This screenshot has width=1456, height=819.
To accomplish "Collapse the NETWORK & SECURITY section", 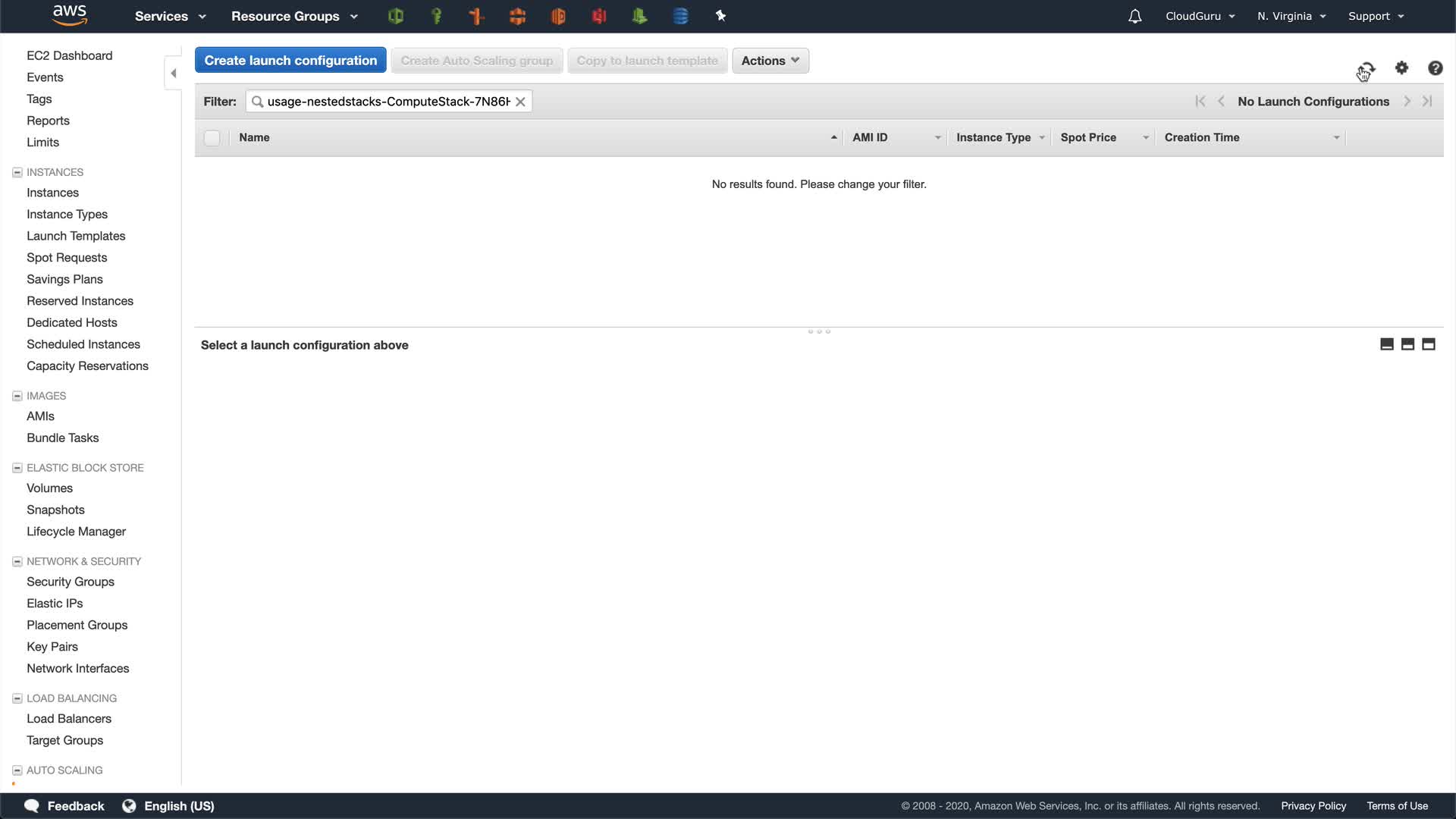I will 17,561.
